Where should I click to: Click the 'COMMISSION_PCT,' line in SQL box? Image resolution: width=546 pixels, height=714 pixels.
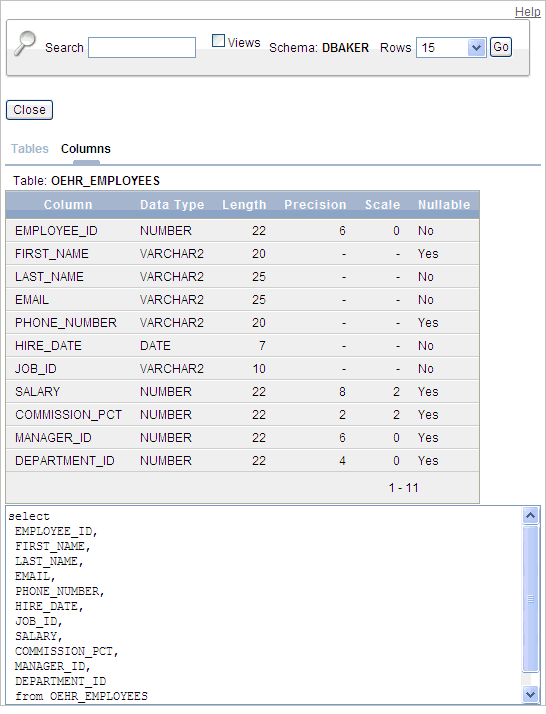(66, 652)
